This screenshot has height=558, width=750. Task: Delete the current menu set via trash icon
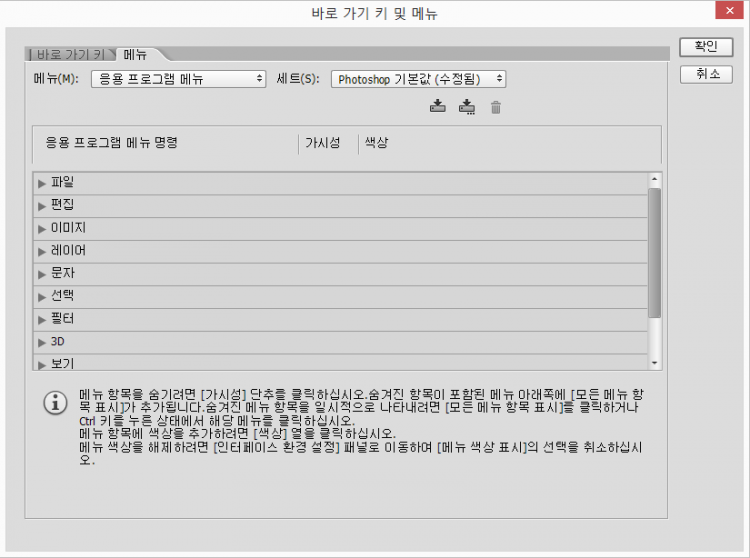click(x=495, y=107)
